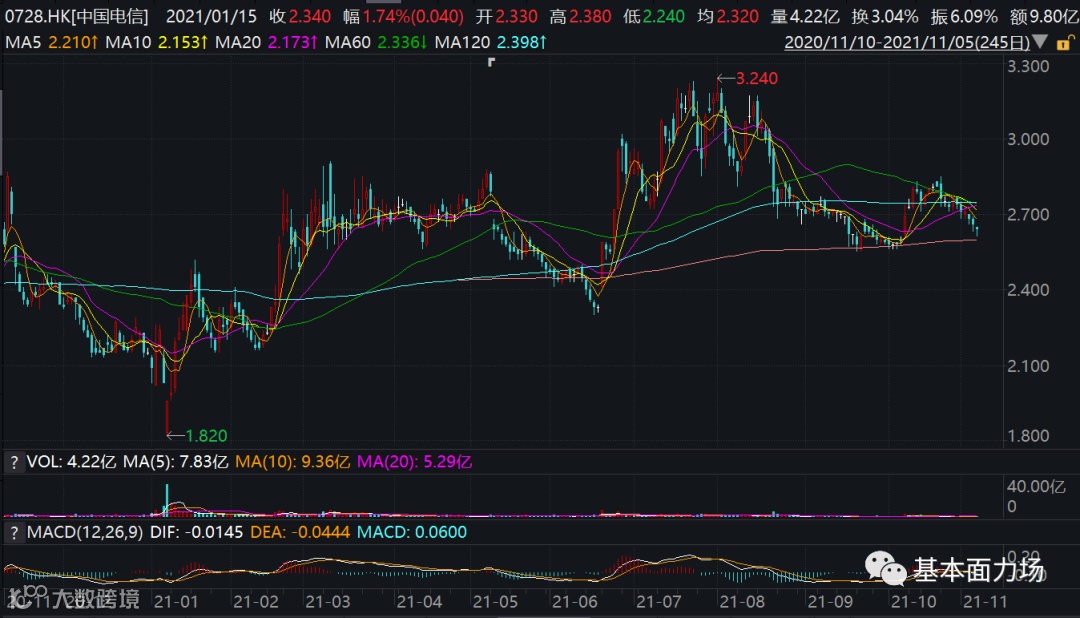This screenshot has width=1080, height=618.
Task: Select the MA5 2.210 indicator label
Action: point(51,42)
